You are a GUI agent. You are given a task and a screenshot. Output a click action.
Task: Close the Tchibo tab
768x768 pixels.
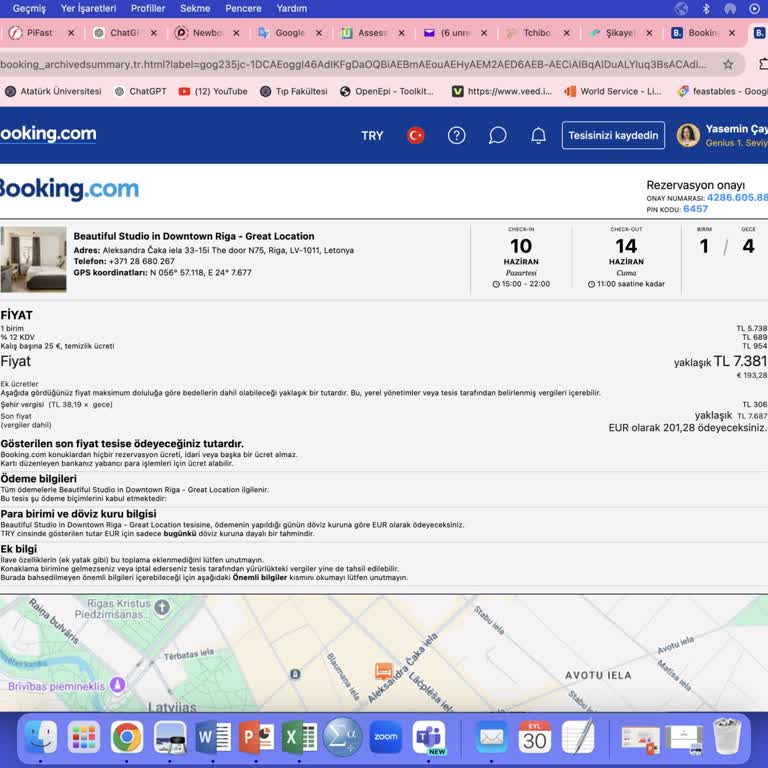coord(566,33)
